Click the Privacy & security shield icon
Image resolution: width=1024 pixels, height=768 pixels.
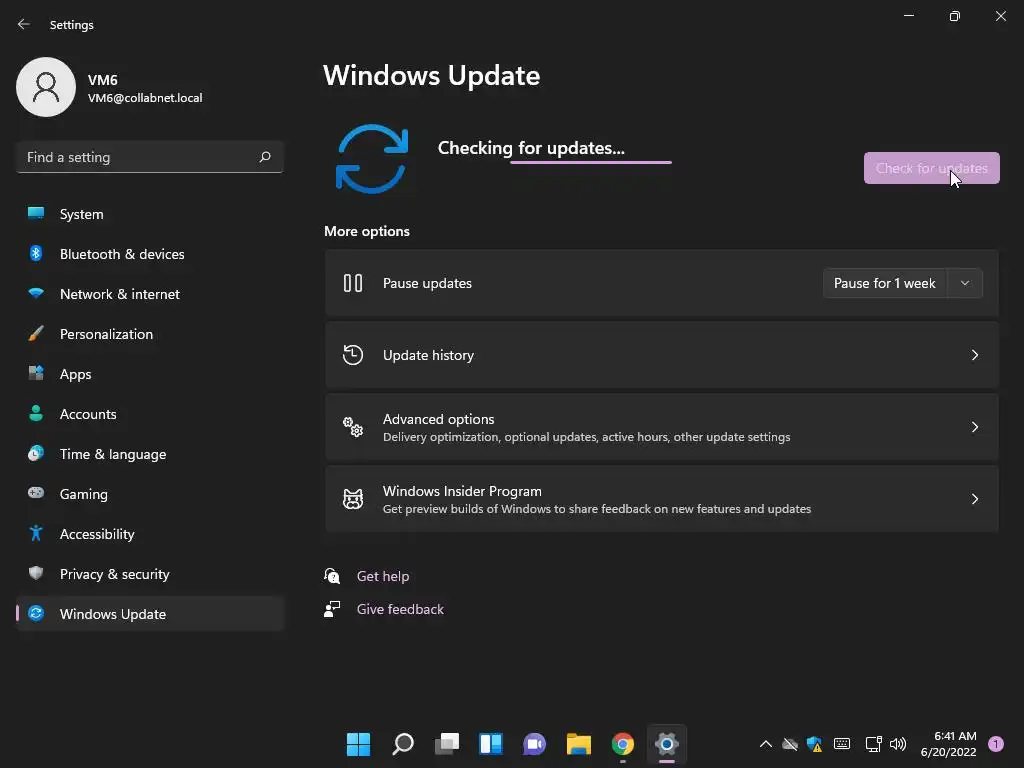(x=36, y=573)
